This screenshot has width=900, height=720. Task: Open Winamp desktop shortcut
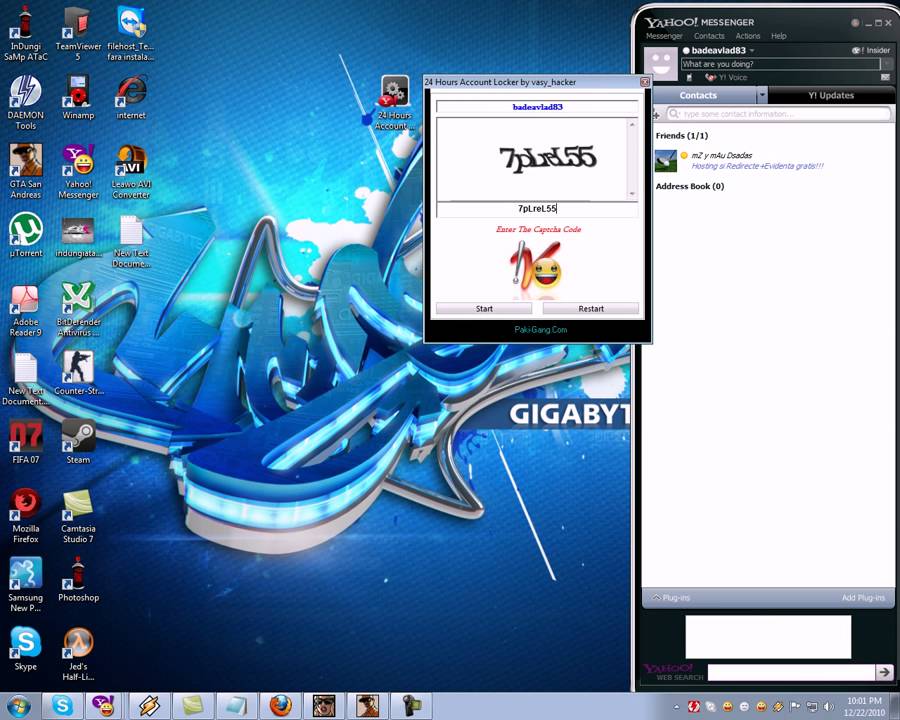pos(78,98)
